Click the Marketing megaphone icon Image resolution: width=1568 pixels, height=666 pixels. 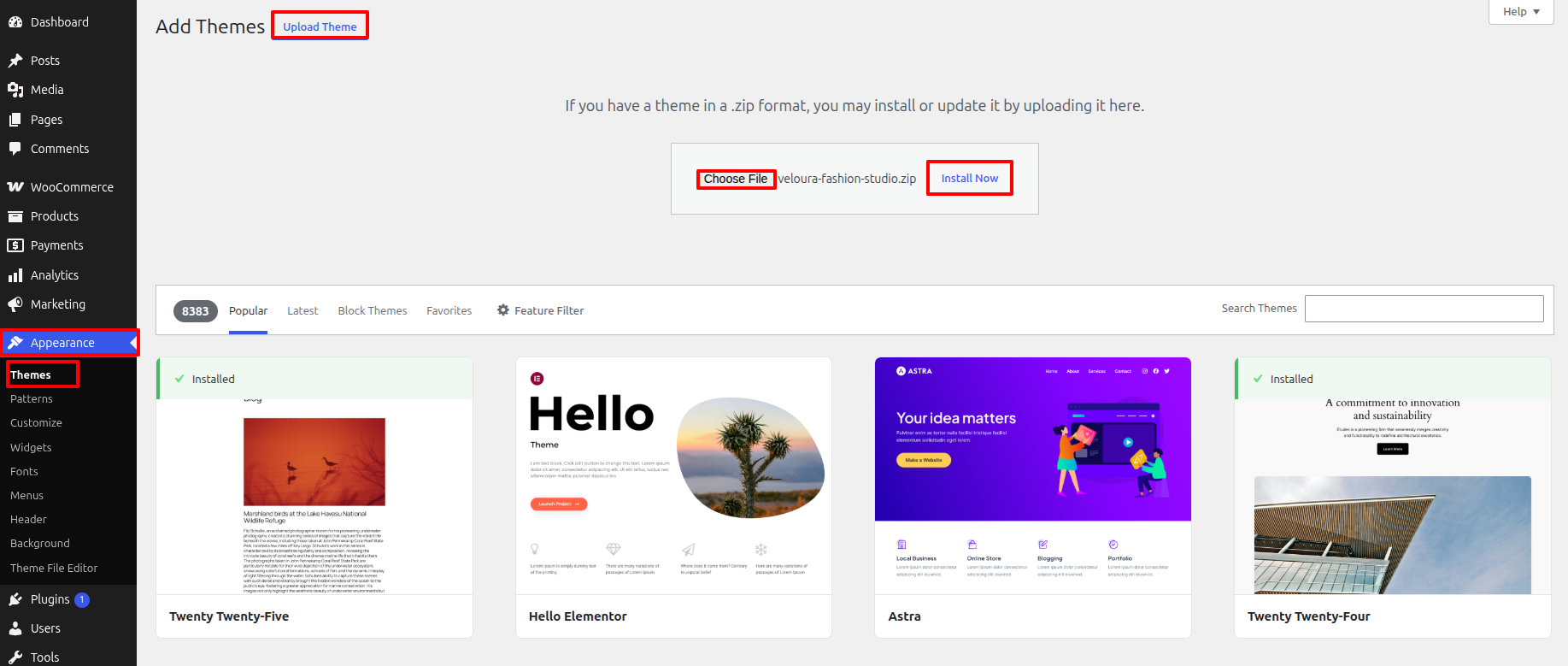click(x=15, y=304)
